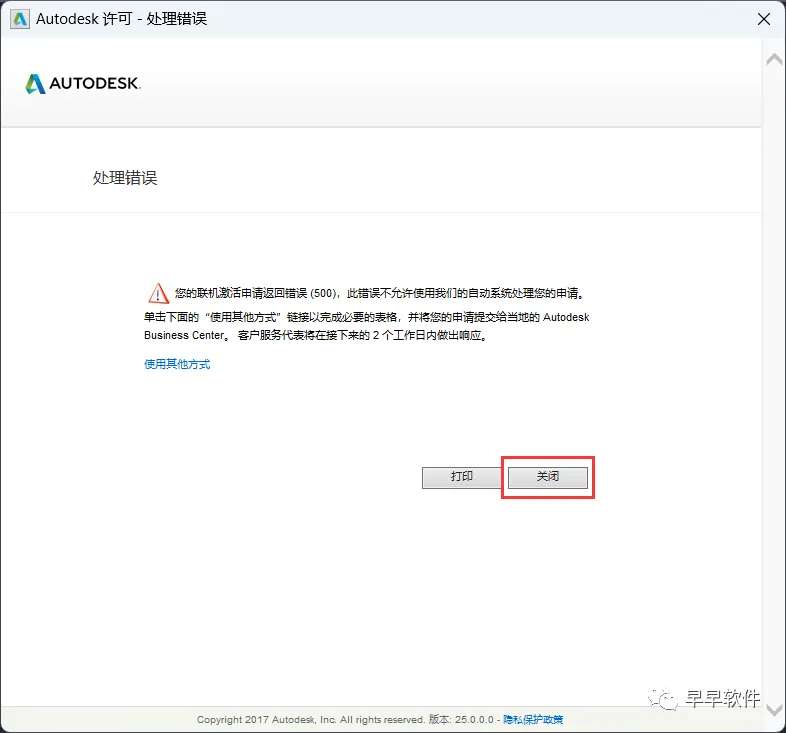Open the 隐私保护政策 link in footer
Image resolution: width=786 pixels, height=733 pixels.
533,719
